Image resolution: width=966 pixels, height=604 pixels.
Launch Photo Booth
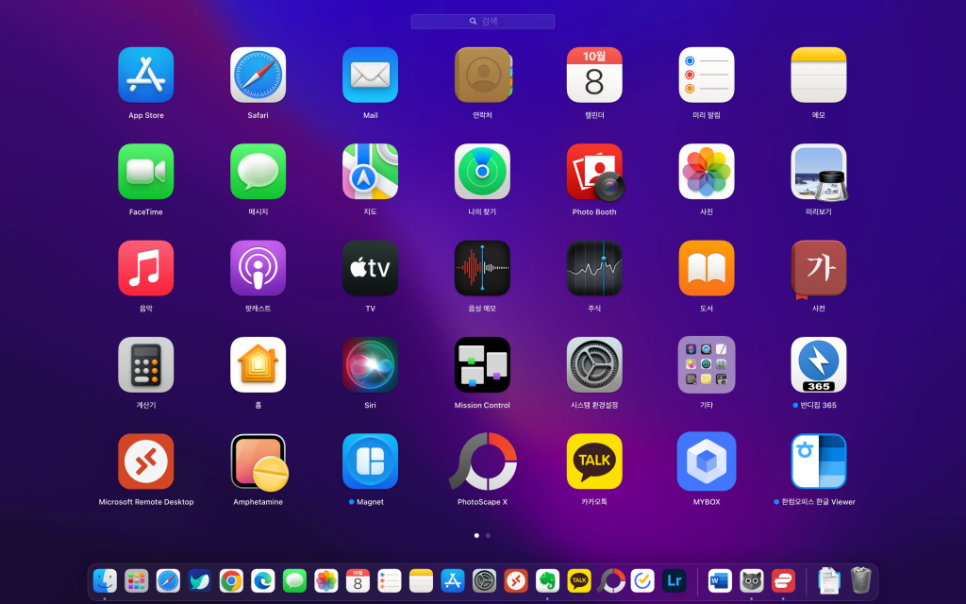point(595,171)
